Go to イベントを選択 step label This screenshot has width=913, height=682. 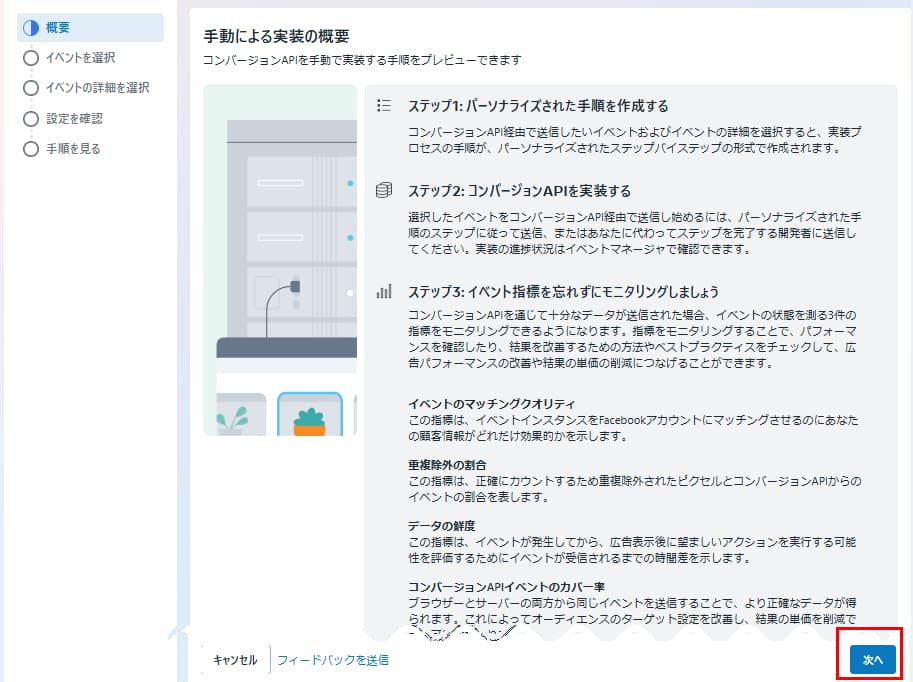tap(80, 58)
